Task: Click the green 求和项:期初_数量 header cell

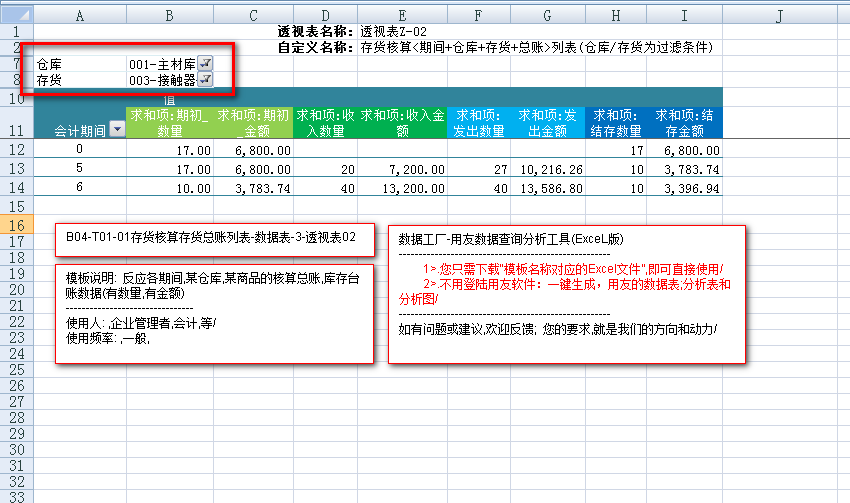Action: [170, 122]
